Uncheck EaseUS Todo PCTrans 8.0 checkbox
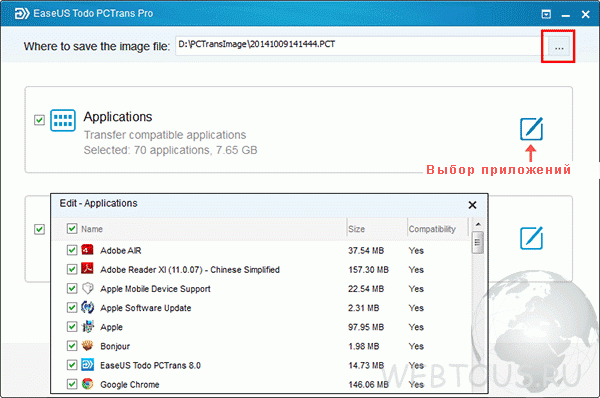 72,365
